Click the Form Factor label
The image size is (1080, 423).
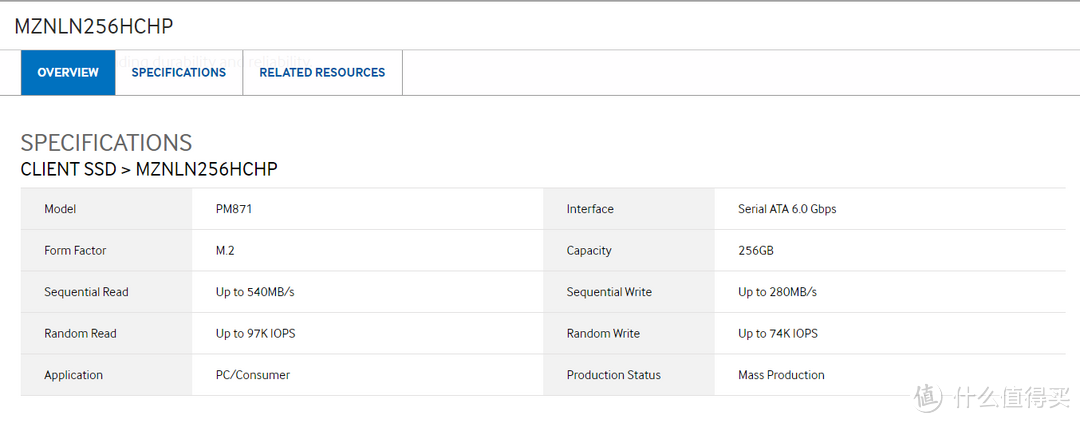(75, 251)
